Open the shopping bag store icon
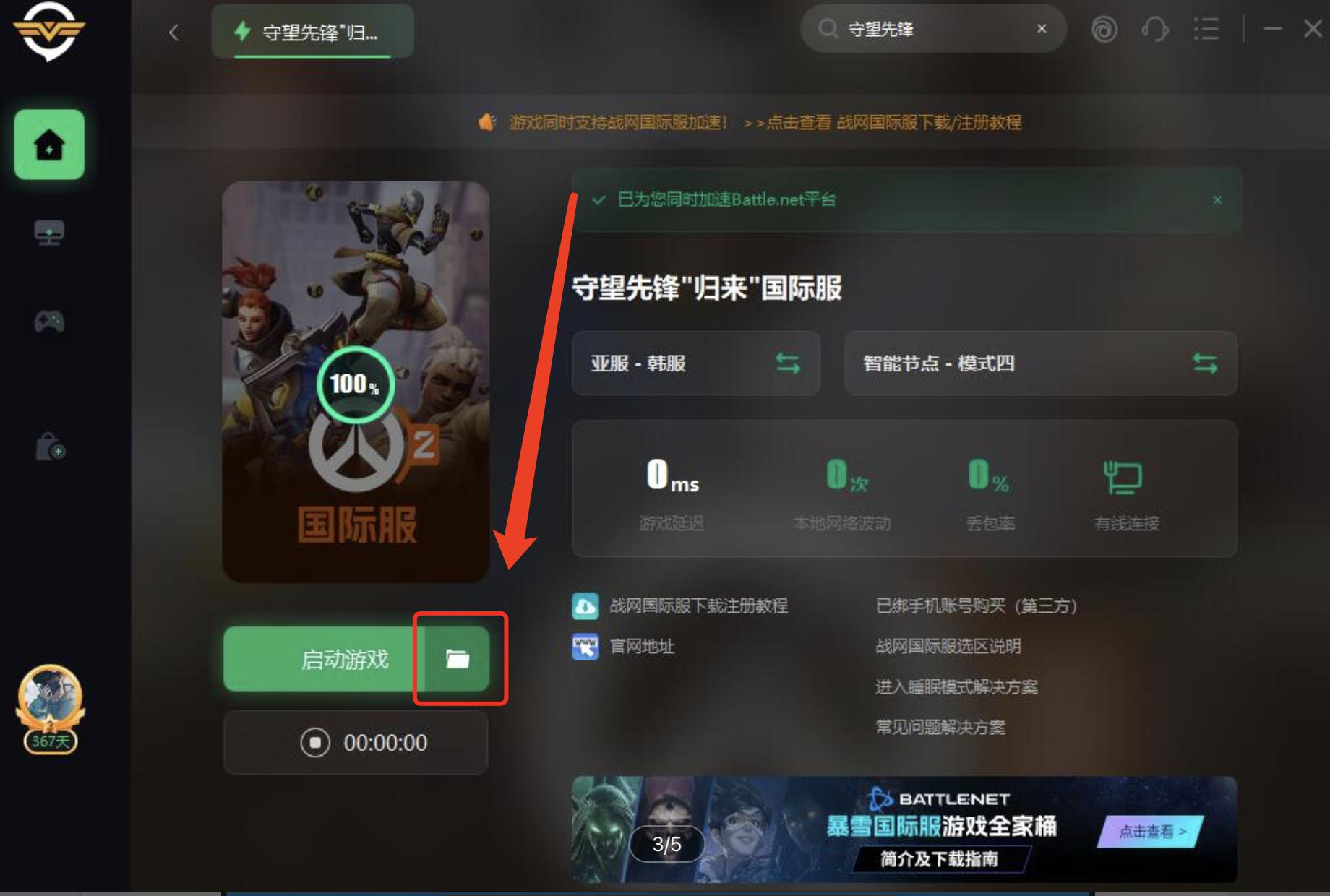1330x896 pixels. (50, 447)
